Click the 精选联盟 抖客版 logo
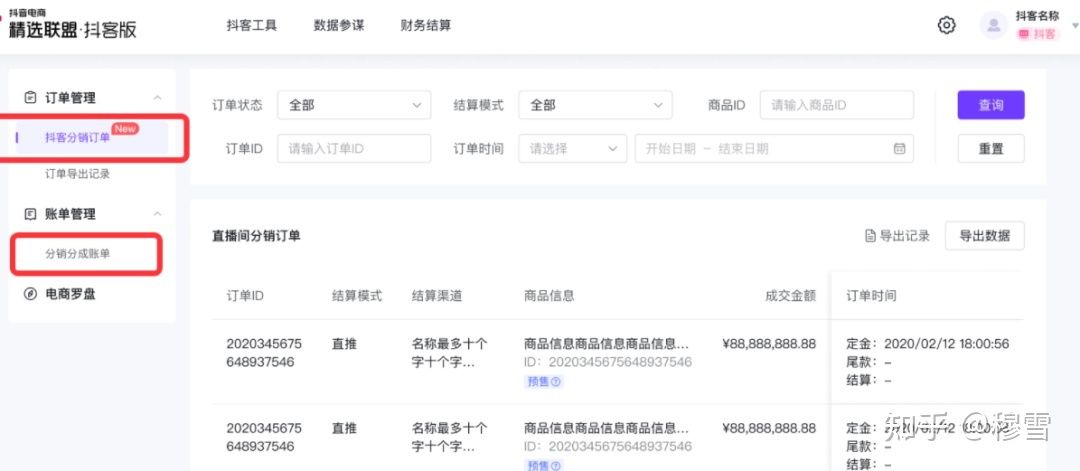This screenshot has width=1080, height=471. pyautogui.click(x=72, y=25)
